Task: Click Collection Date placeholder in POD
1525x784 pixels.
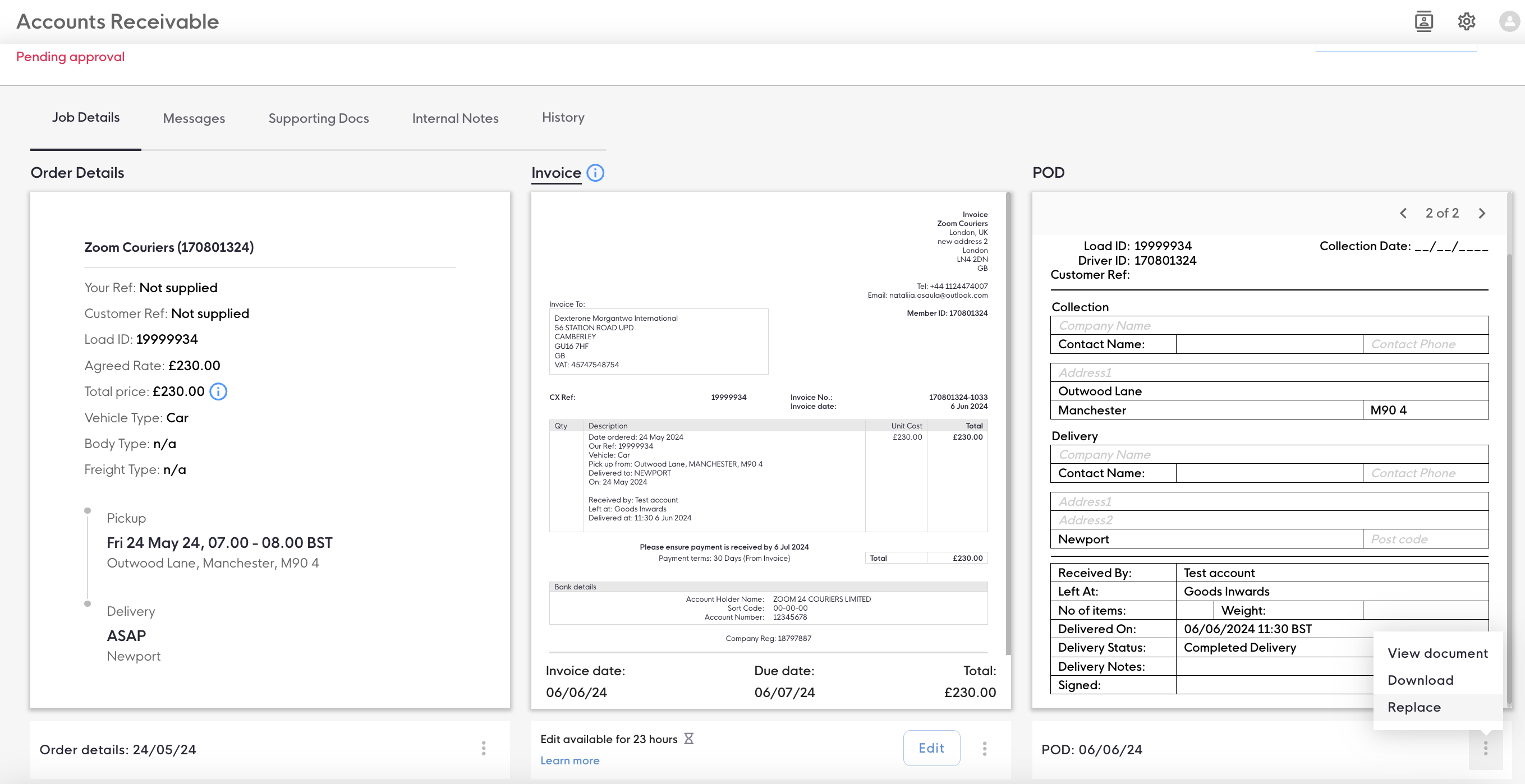Action: tap(1451, 247)
